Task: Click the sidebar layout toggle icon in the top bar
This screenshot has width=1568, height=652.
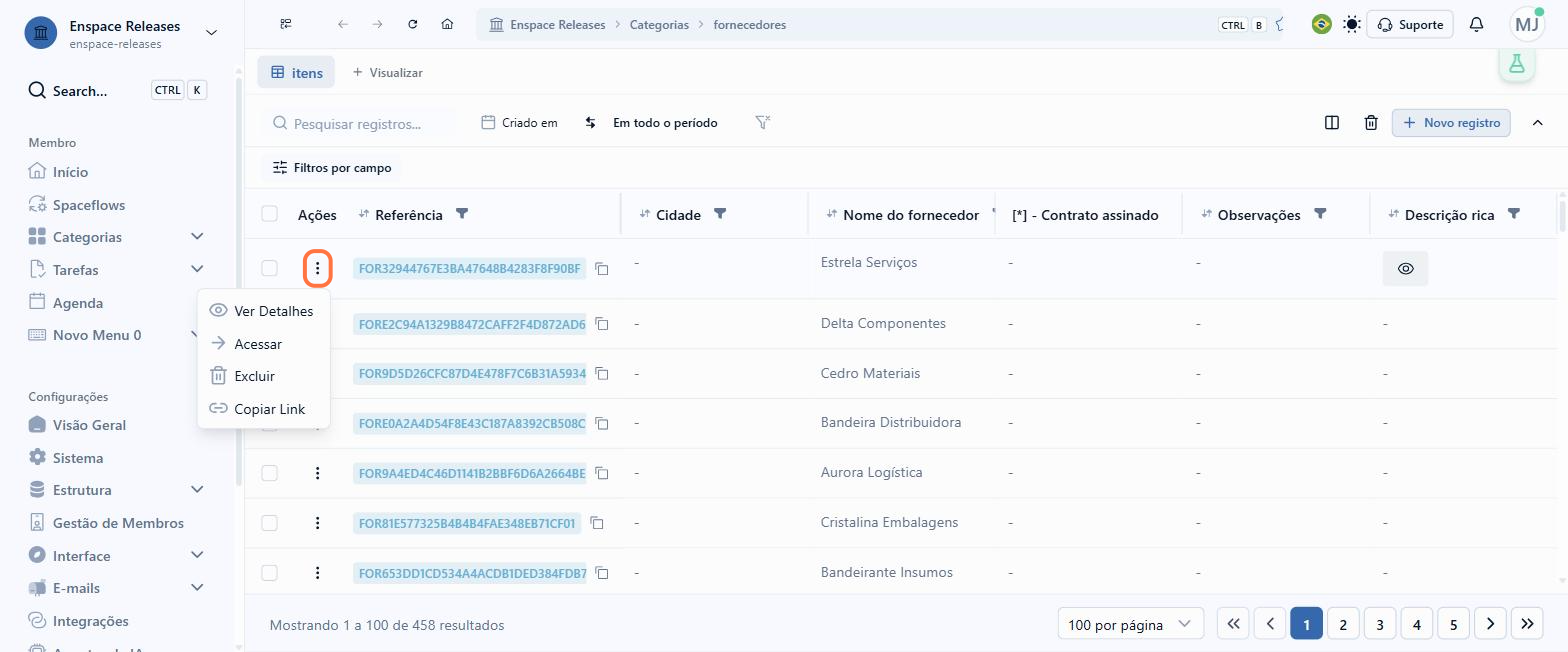Action: (x=286, y=24)
